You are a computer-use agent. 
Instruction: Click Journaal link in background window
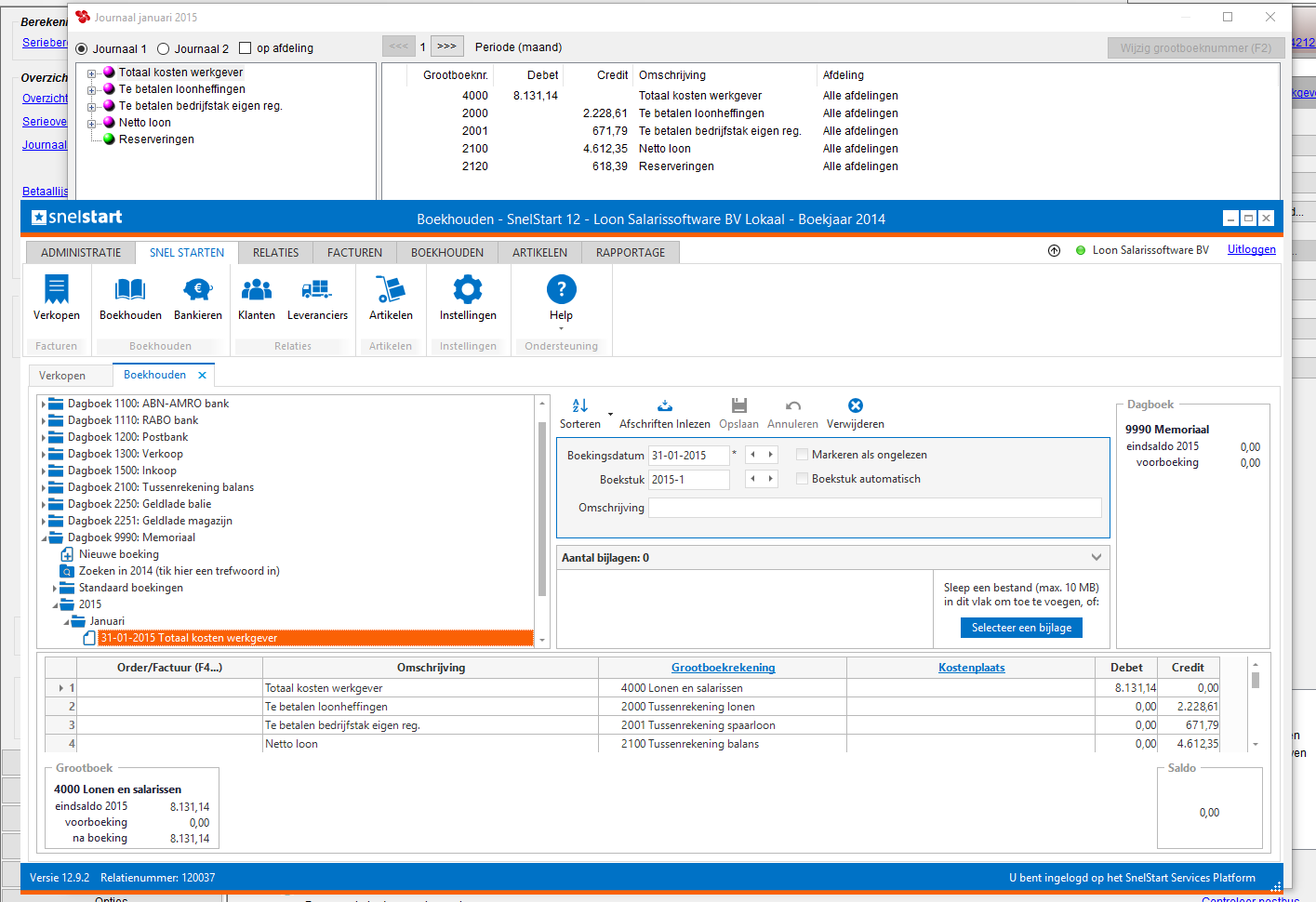[x=44, y=145]
